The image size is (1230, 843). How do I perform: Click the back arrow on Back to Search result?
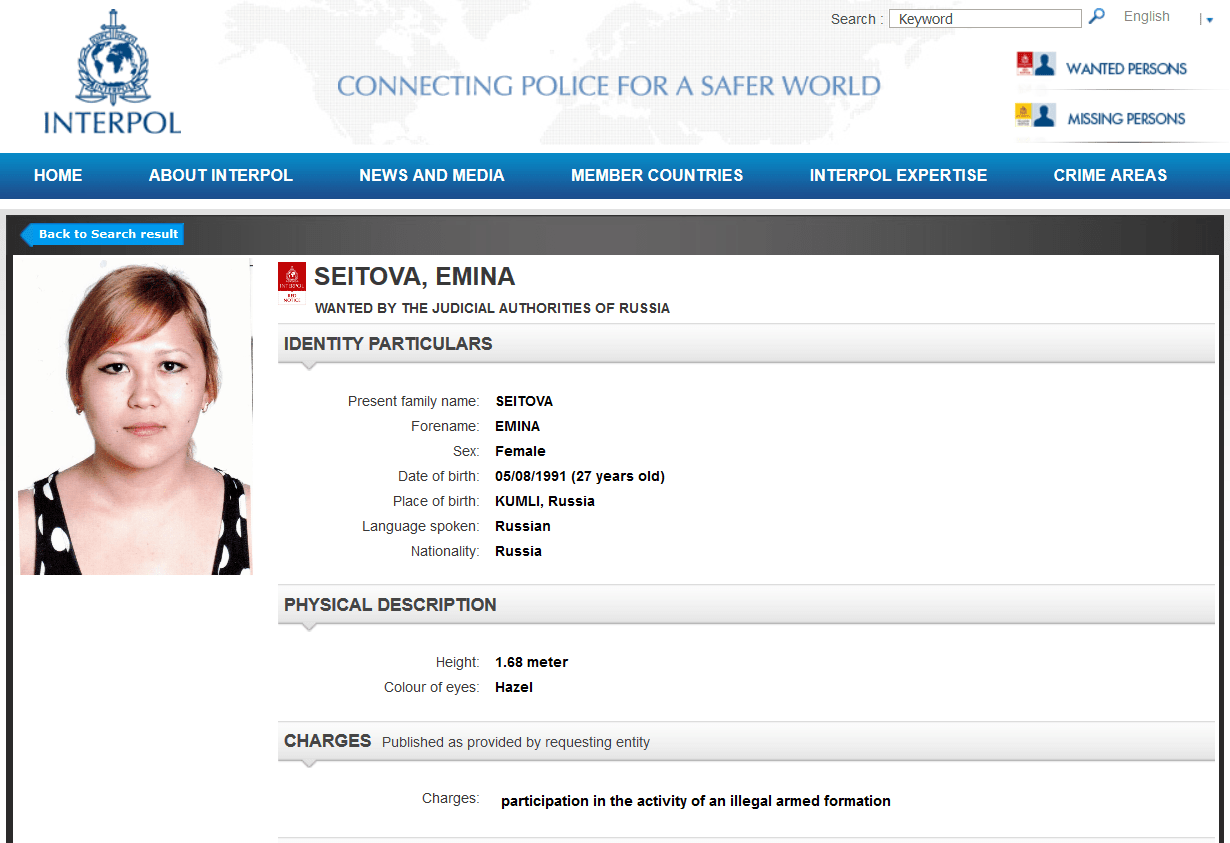point(27,234)
